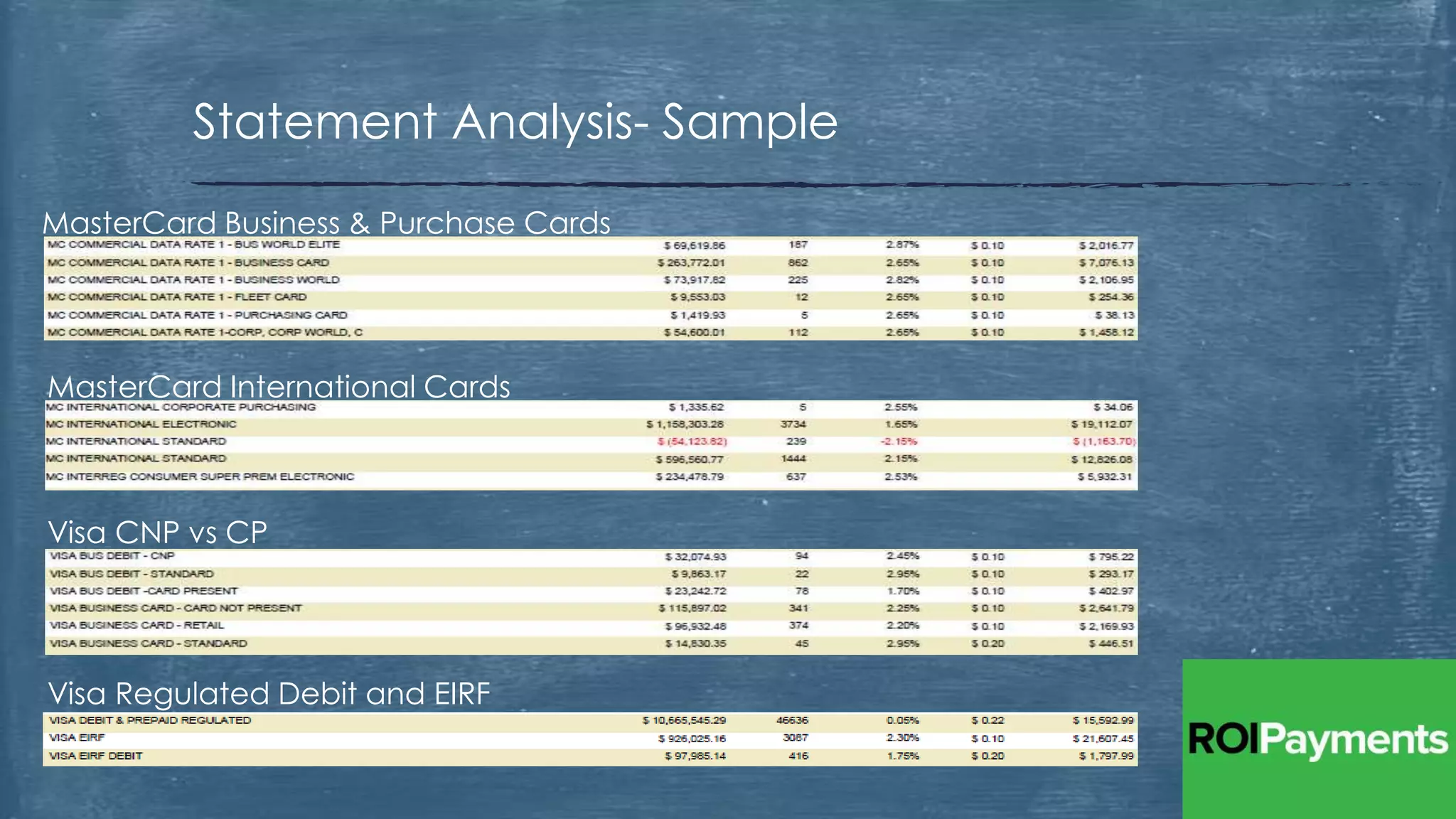Click VISA DEBIT & PREPAID REGULATED label
This screenshot has height=819, width=1456.
[x=150, y=720]
